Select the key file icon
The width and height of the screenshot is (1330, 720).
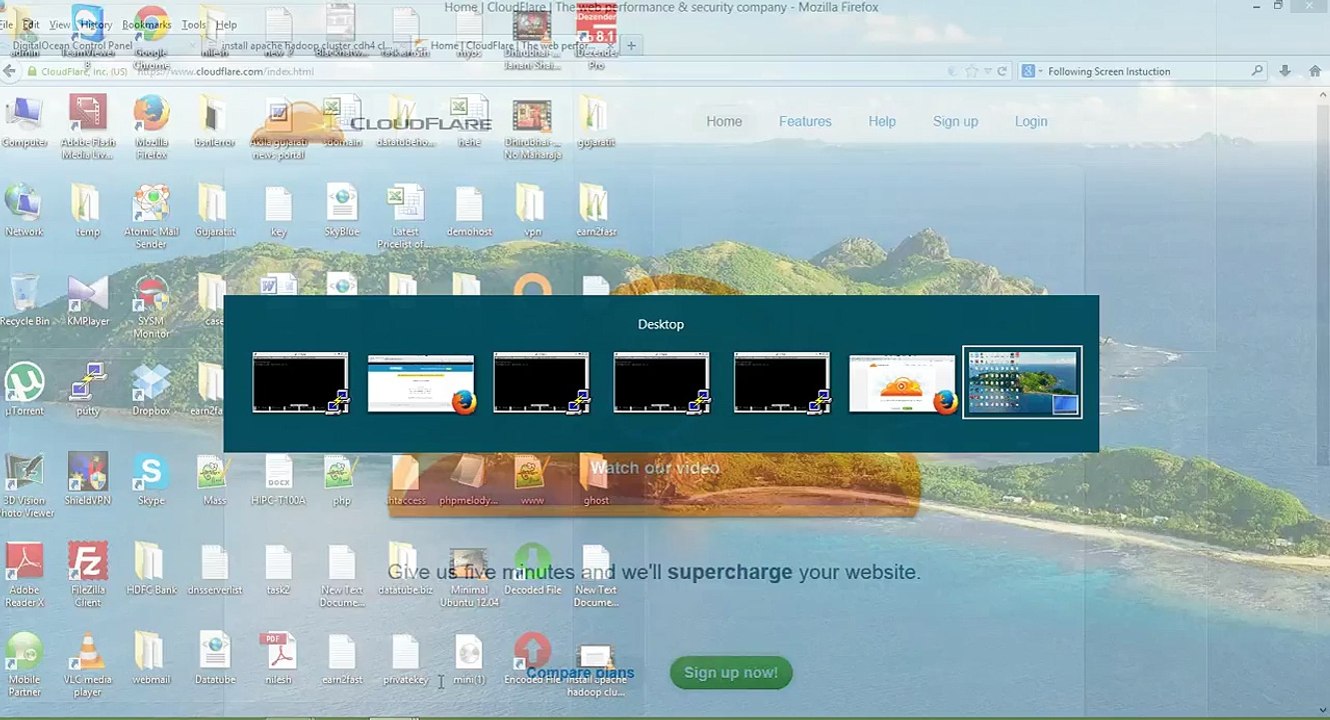(x=278, y=211)
